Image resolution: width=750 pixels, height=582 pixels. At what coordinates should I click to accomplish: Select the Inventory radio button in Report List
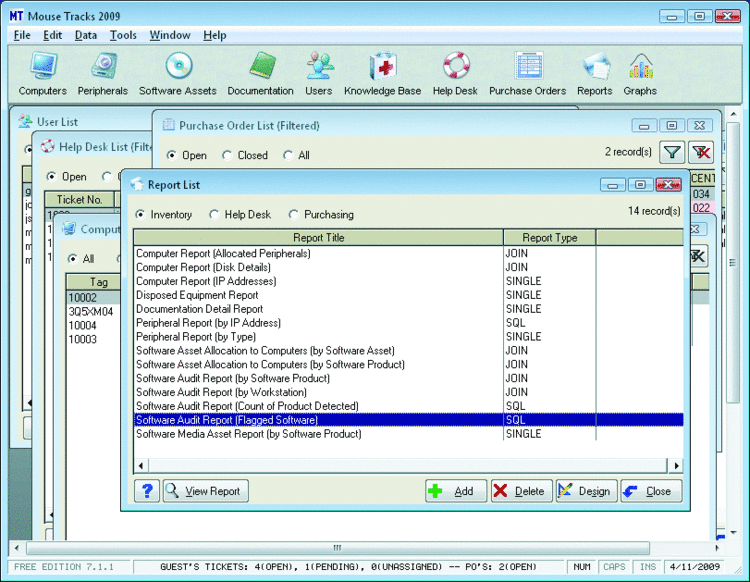pos(140,214)
